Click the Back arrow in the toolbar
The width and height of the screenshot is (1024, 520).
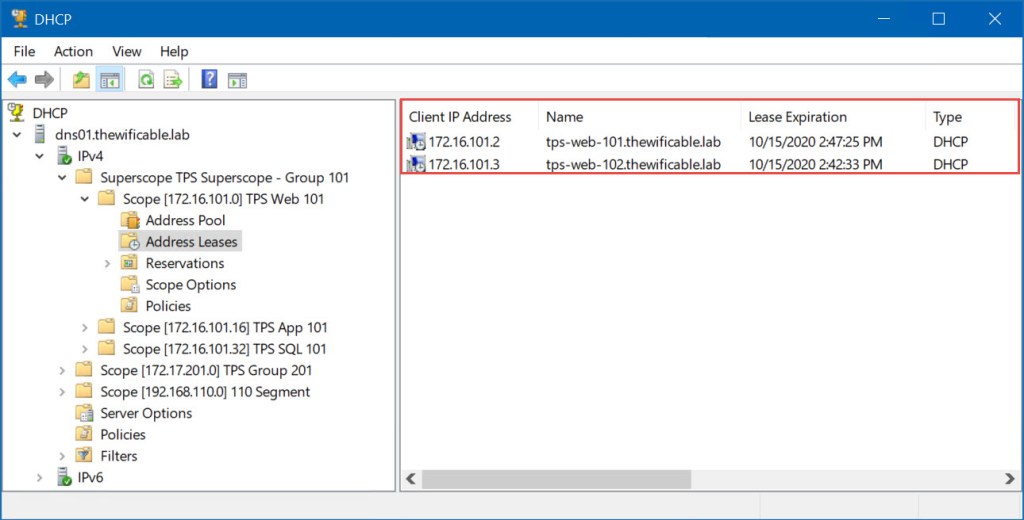[17, 80]
